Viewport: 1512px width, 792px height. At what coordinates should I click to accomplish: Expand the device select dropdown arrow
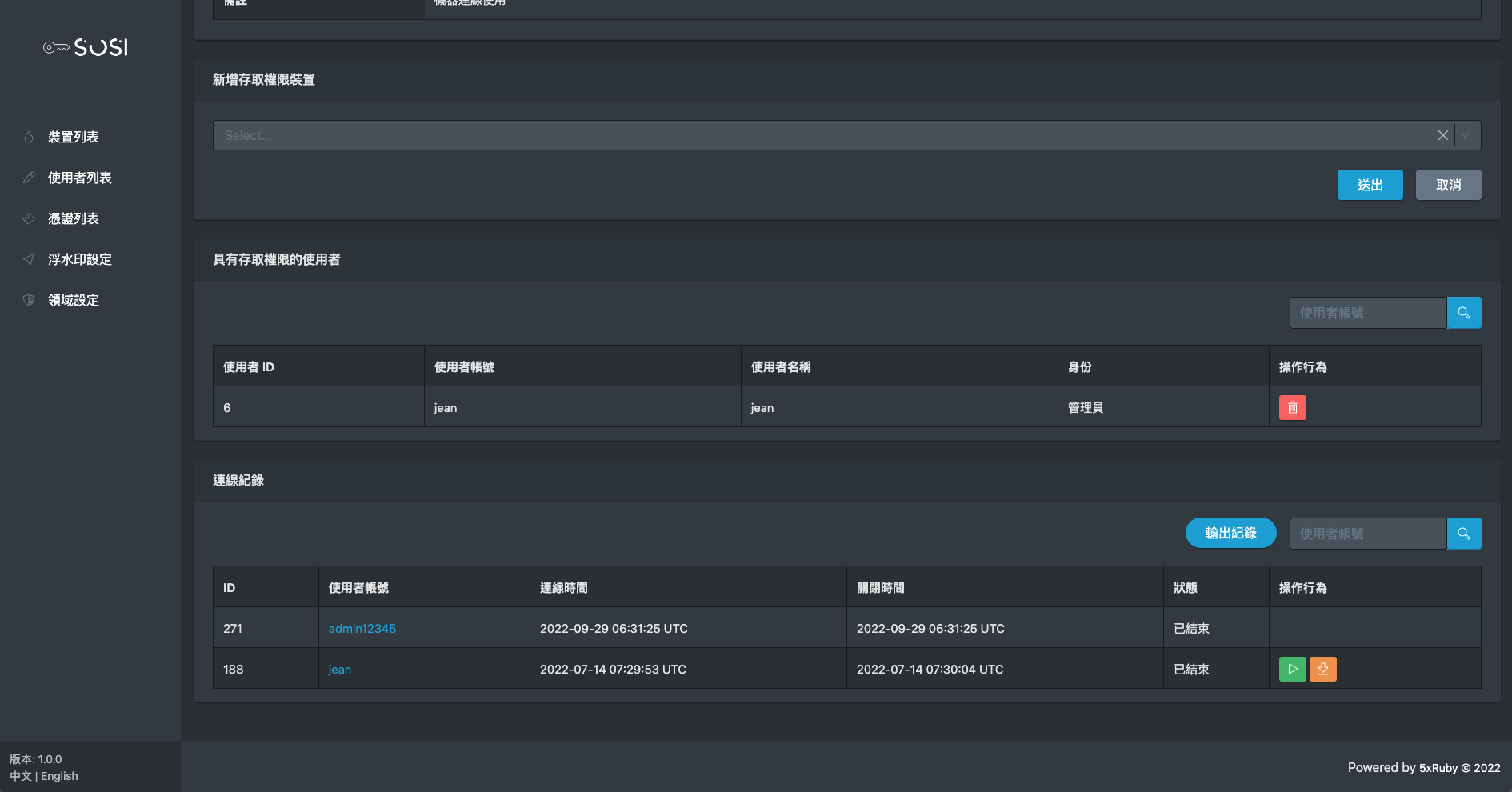pos(1465,135)
